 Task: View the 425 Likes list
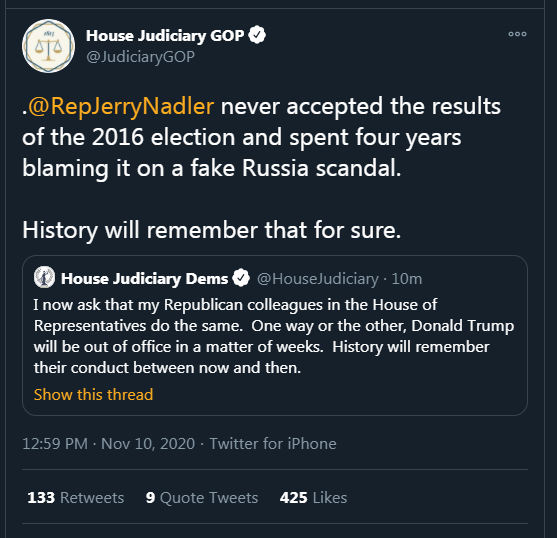coord(313,498)
